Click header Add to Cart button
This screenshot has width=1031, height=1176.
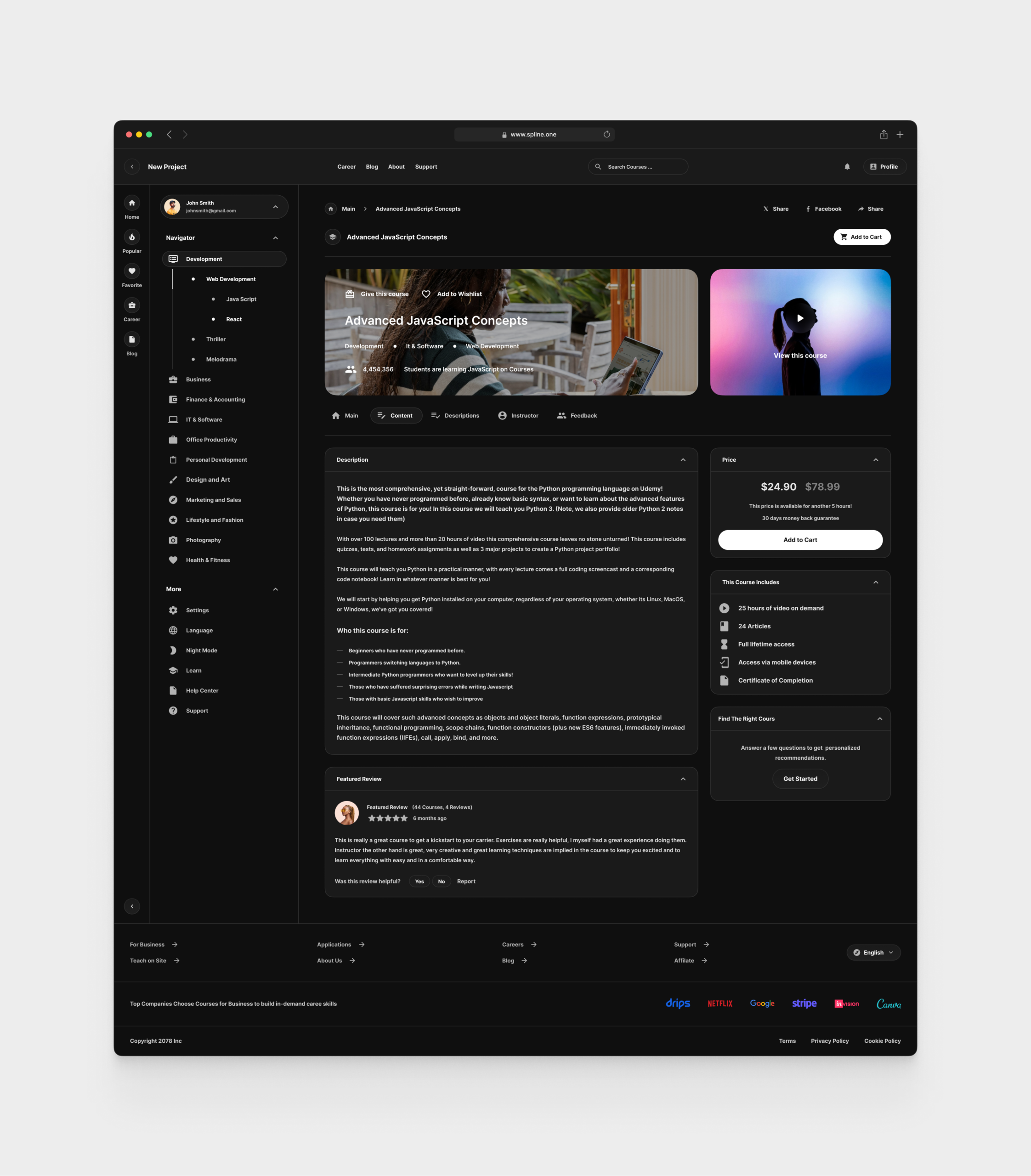coord(862,237)
